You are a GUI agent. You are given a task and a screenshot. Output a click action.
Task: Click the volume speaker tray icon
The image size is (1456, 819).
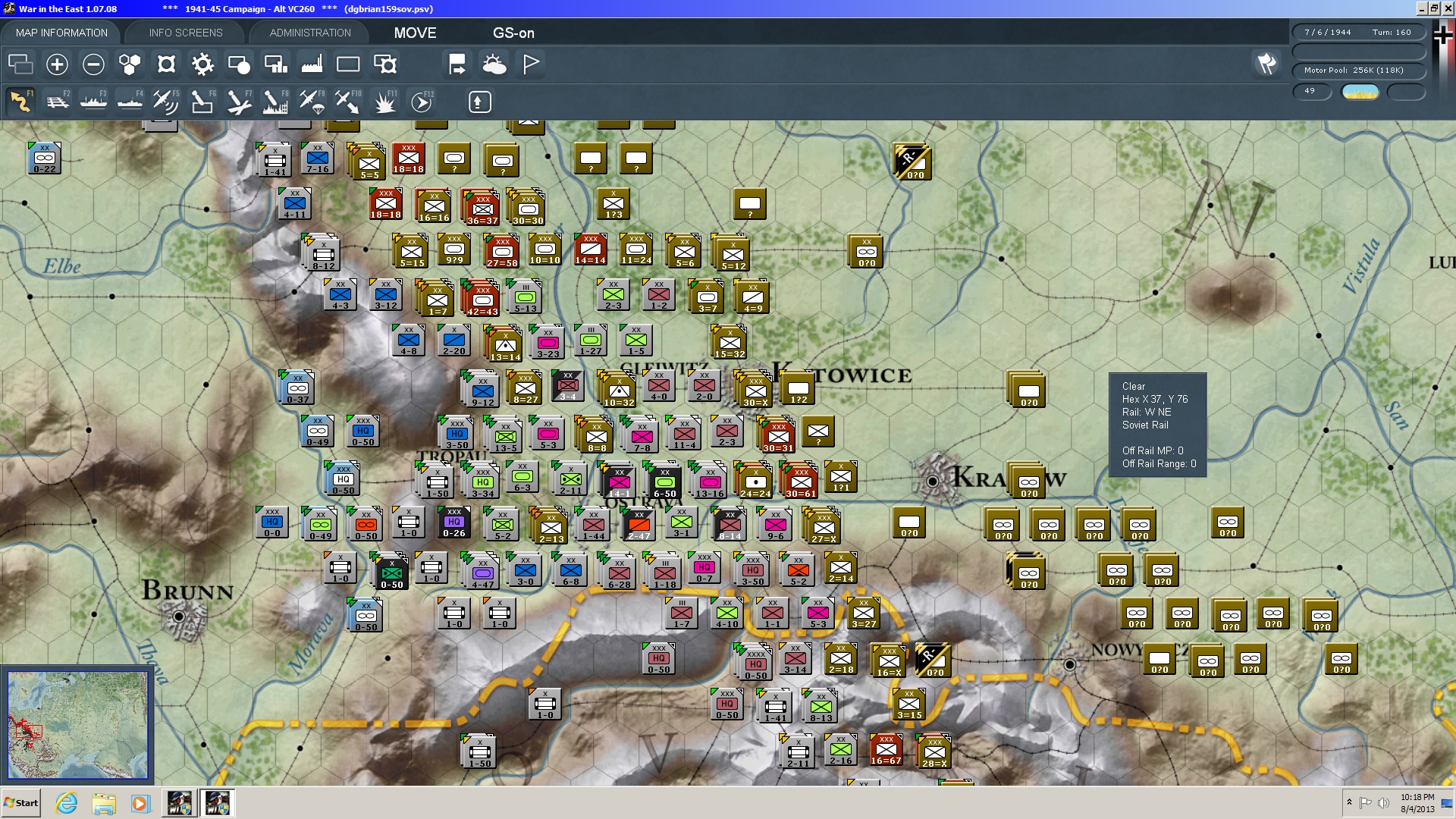[x=1383, y=803]
